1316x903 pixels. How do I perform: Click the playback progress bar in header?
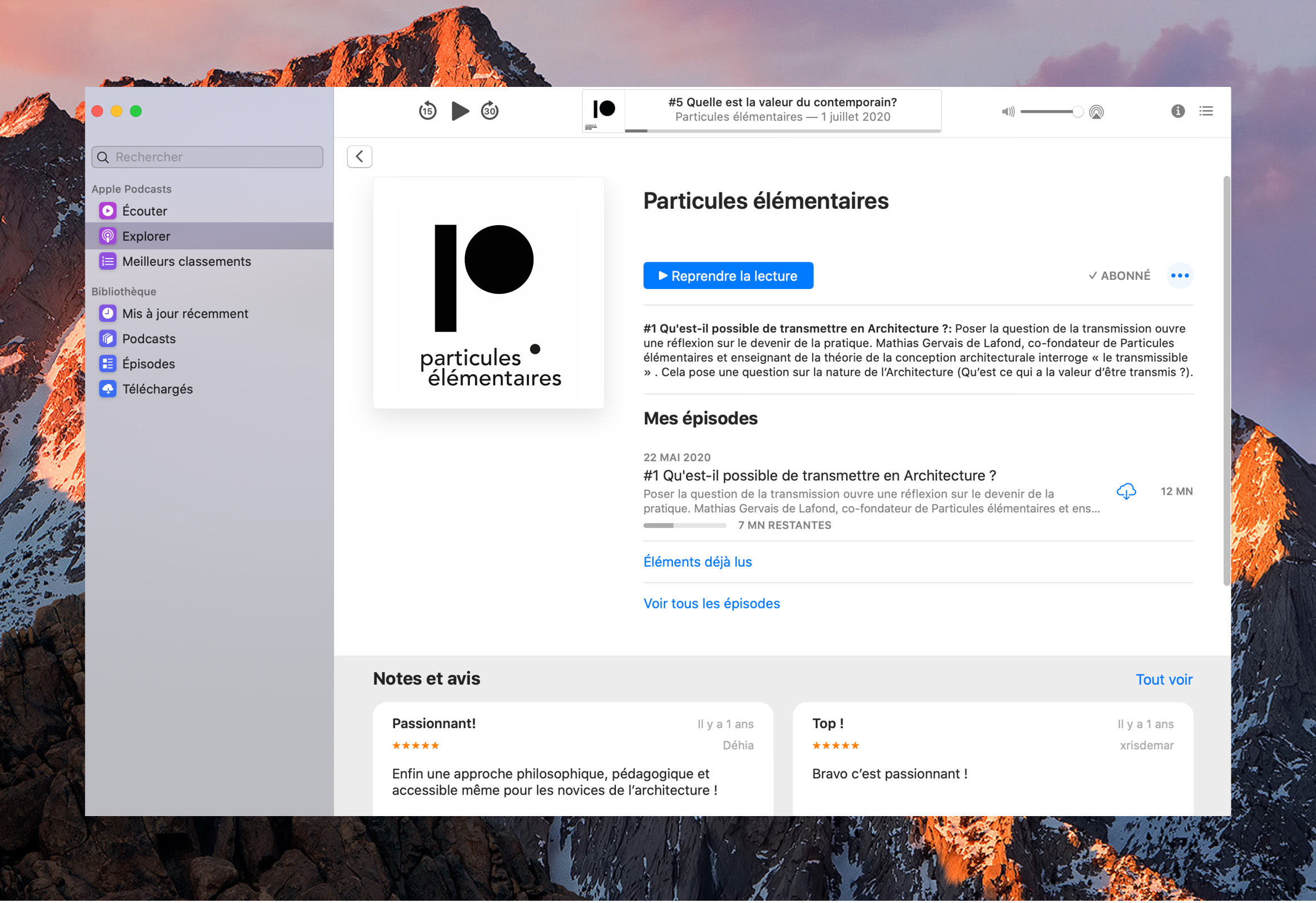click(x=782, y=131)
